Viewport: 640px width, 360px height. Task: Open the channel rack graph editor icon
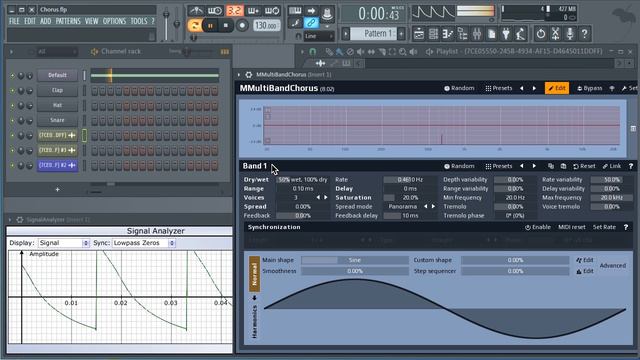point(224,52)
